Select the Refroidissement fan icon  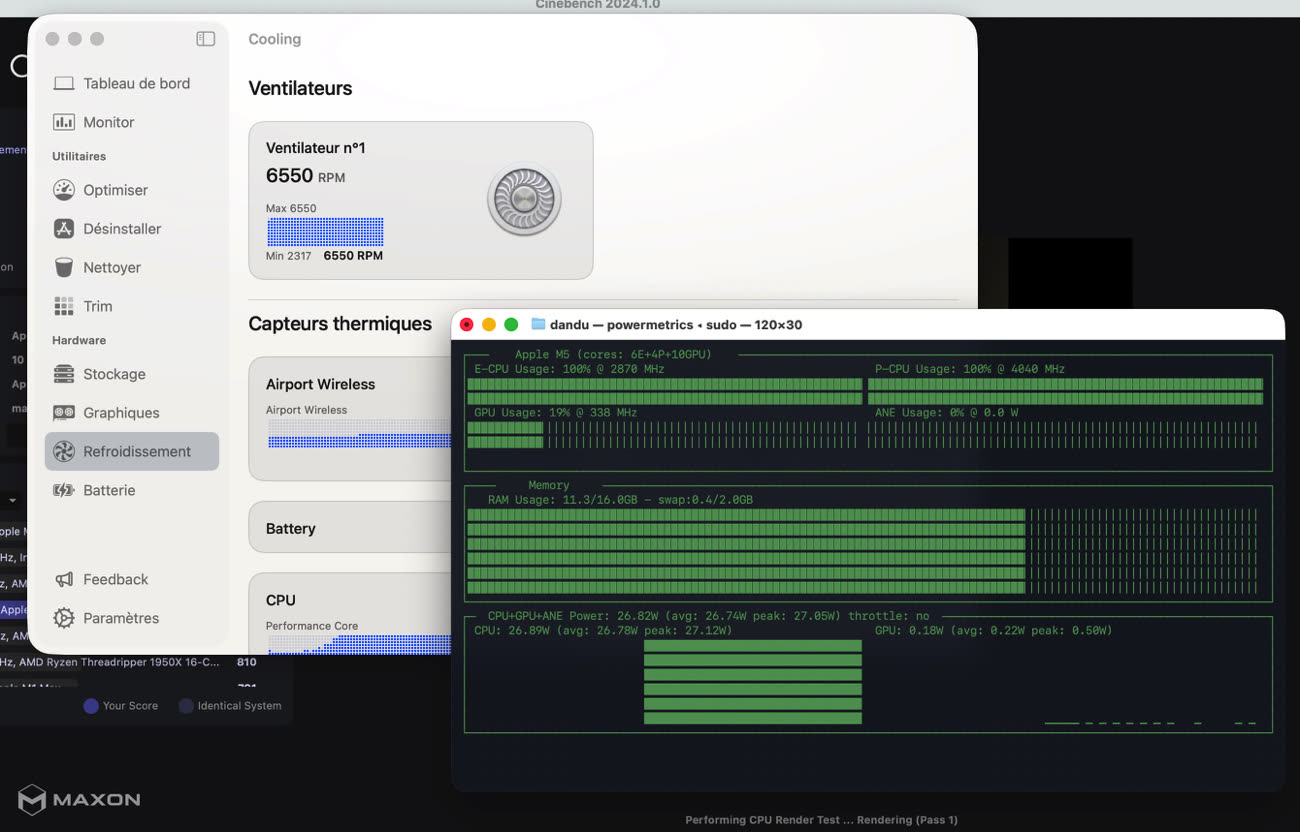(62, 451)
